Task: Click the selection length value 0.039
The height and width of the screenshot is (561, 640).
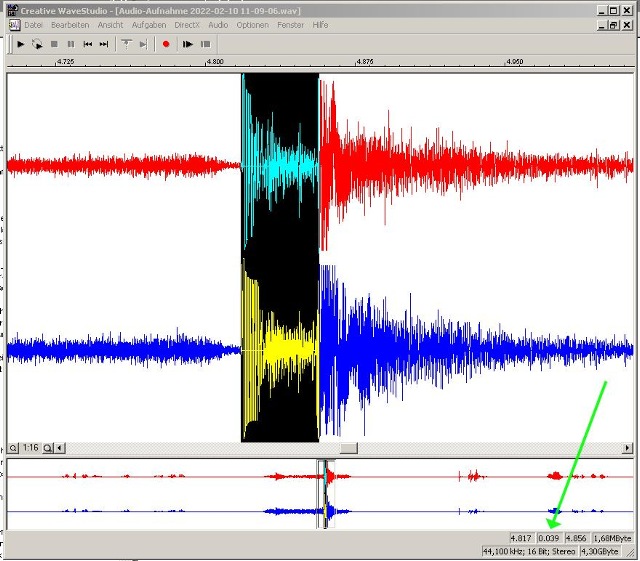Action: [549, 538]
